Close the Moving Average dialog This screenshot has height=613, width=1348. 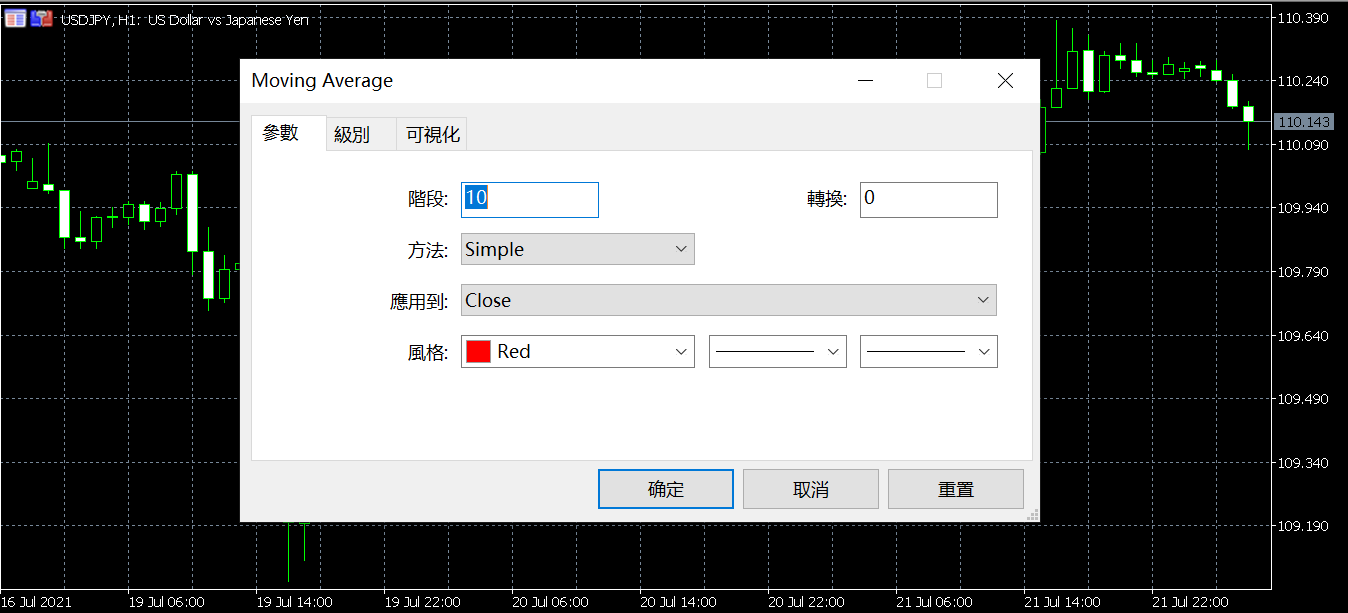1005,81
